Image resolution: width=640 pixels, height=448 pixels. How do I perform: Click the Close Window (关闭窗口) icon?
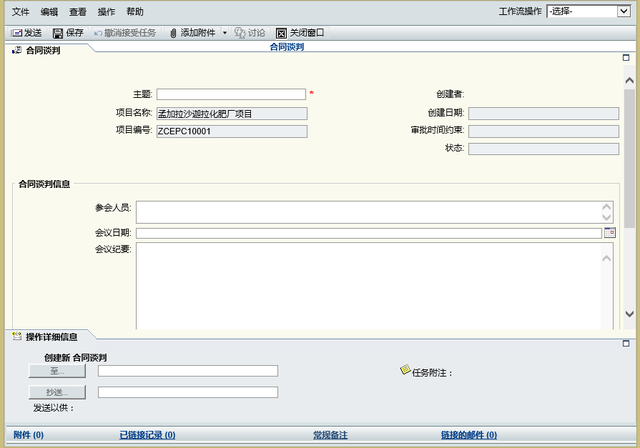(281, 33)
